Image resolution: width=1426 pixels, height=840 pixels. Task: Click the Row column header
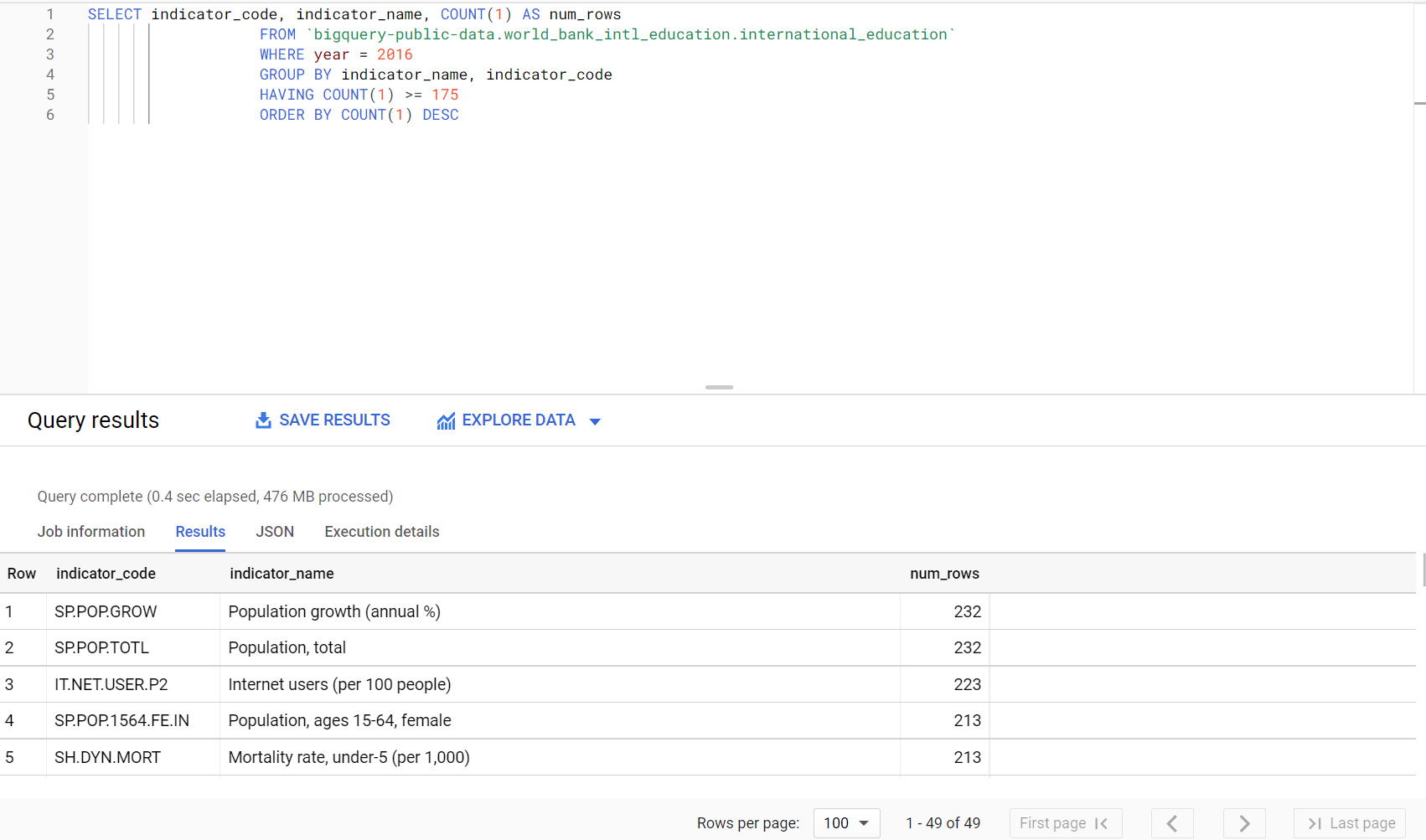[22, 574]
